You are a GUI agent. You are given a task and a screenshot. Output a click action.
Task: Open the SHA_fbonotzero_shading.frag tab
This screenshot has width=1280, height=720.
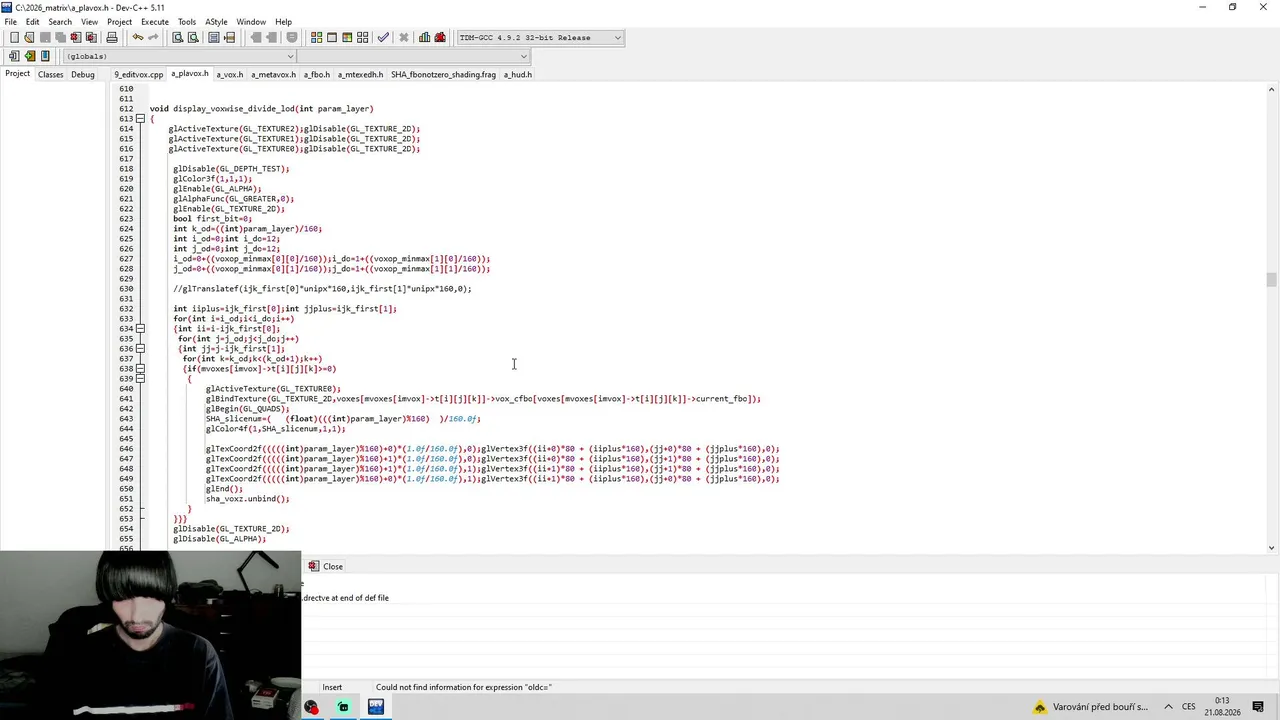point(443,74)
